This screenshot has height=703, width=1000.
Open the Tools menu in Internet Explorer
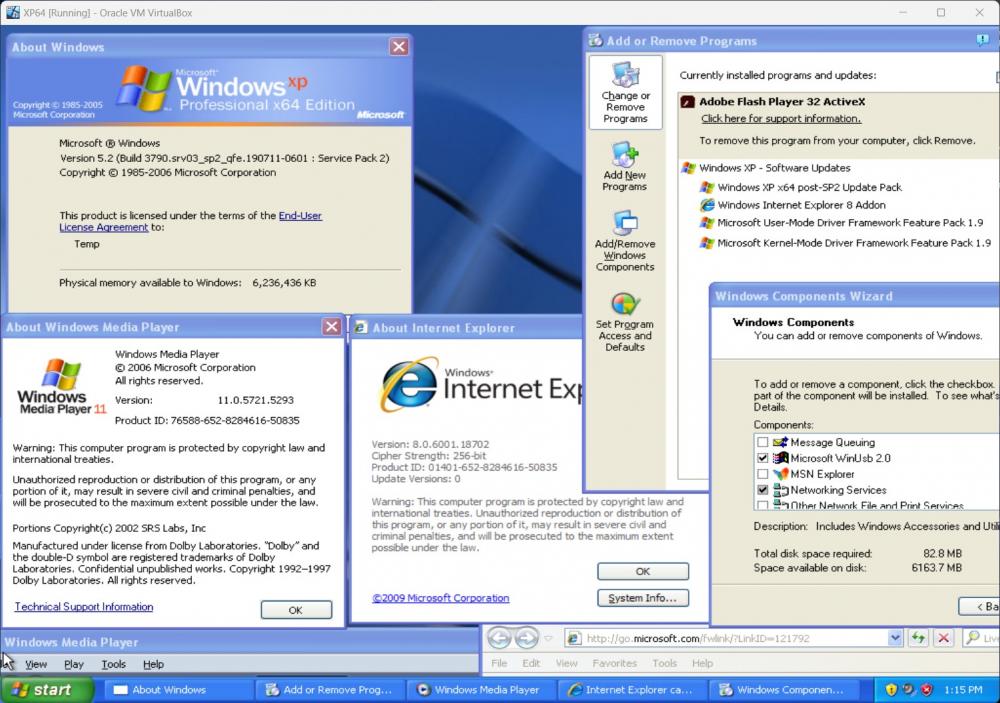[x=664, y=663]
